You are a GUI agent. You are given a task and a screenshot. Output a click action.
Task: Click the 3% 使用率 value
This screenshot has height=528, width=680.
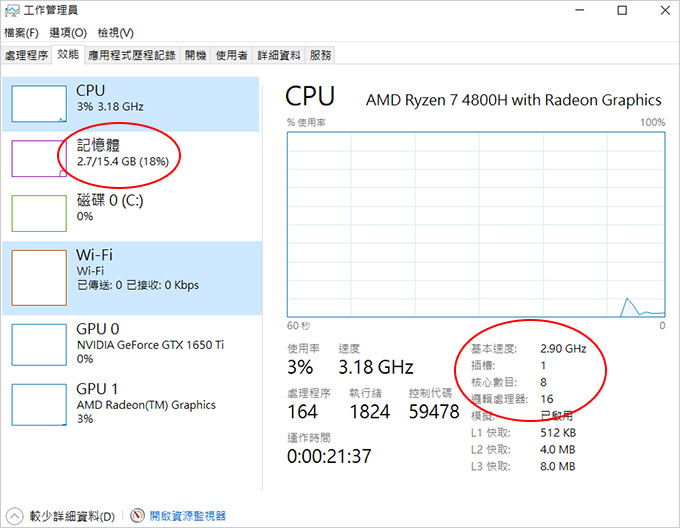click(300, 367)
